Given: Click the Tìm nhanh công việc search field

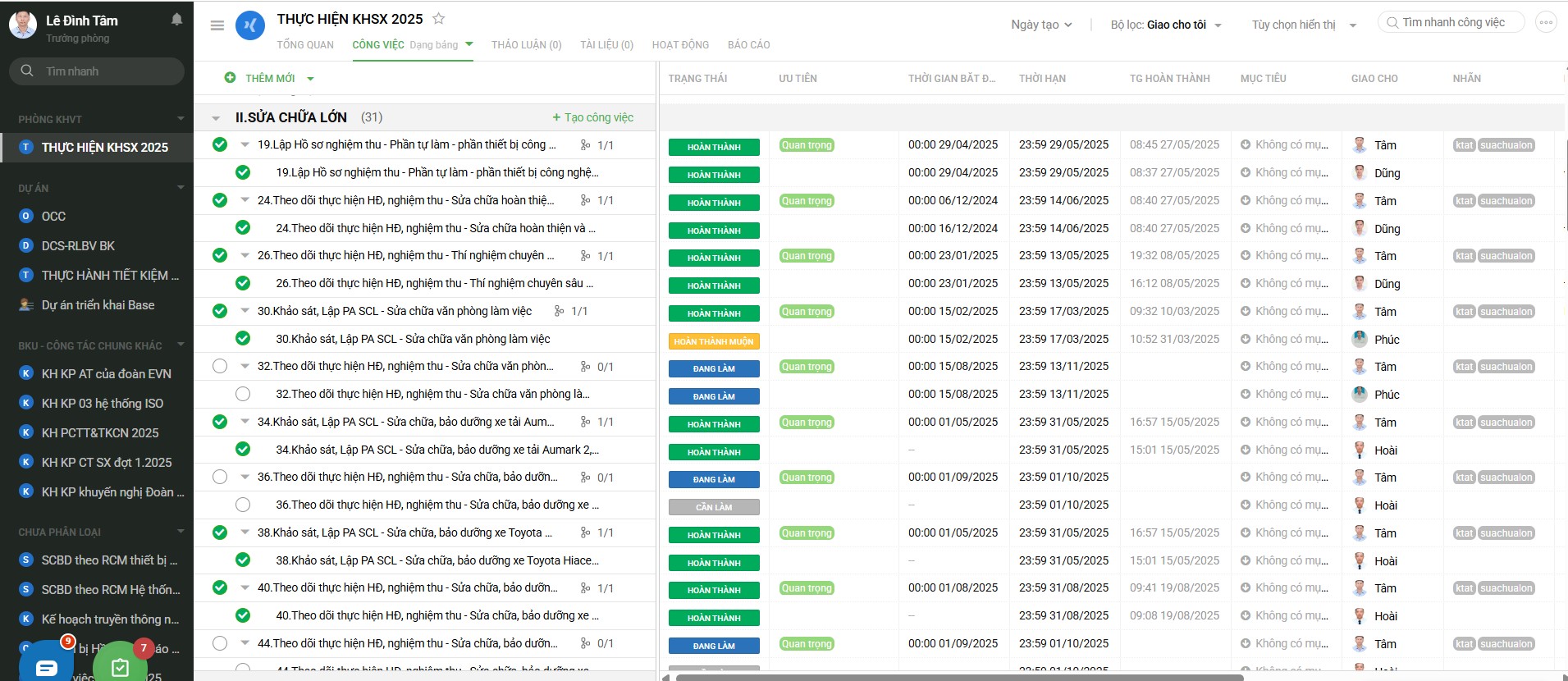Looking at the screenshot, I should tap(1453, 22).
